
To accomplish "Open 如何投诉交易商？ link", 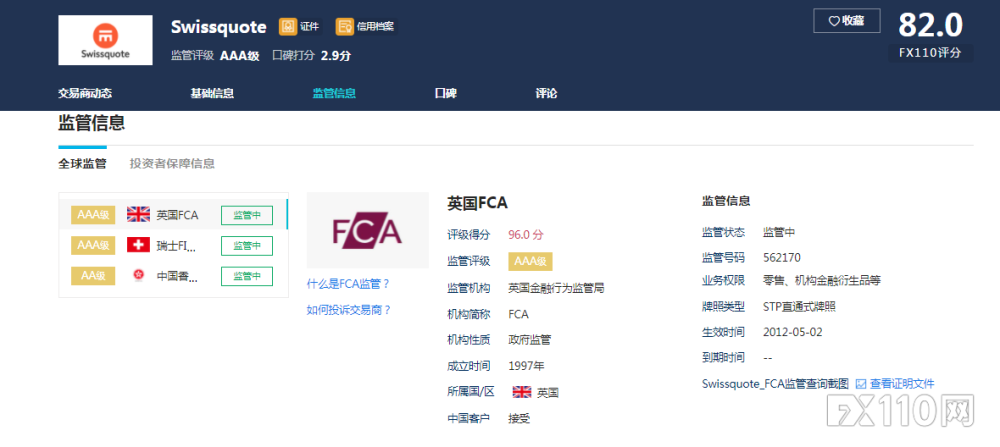I will point(349,310).
